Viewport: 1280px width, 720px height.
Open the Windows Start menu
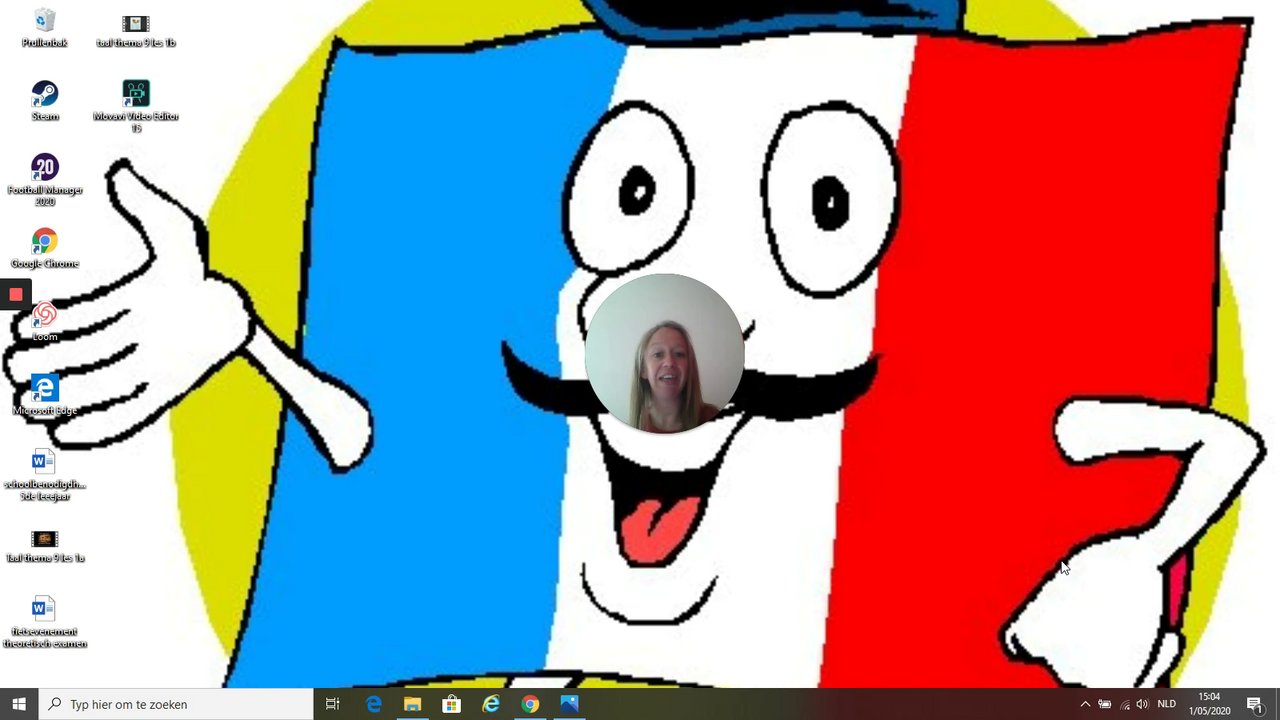[19, 704]
